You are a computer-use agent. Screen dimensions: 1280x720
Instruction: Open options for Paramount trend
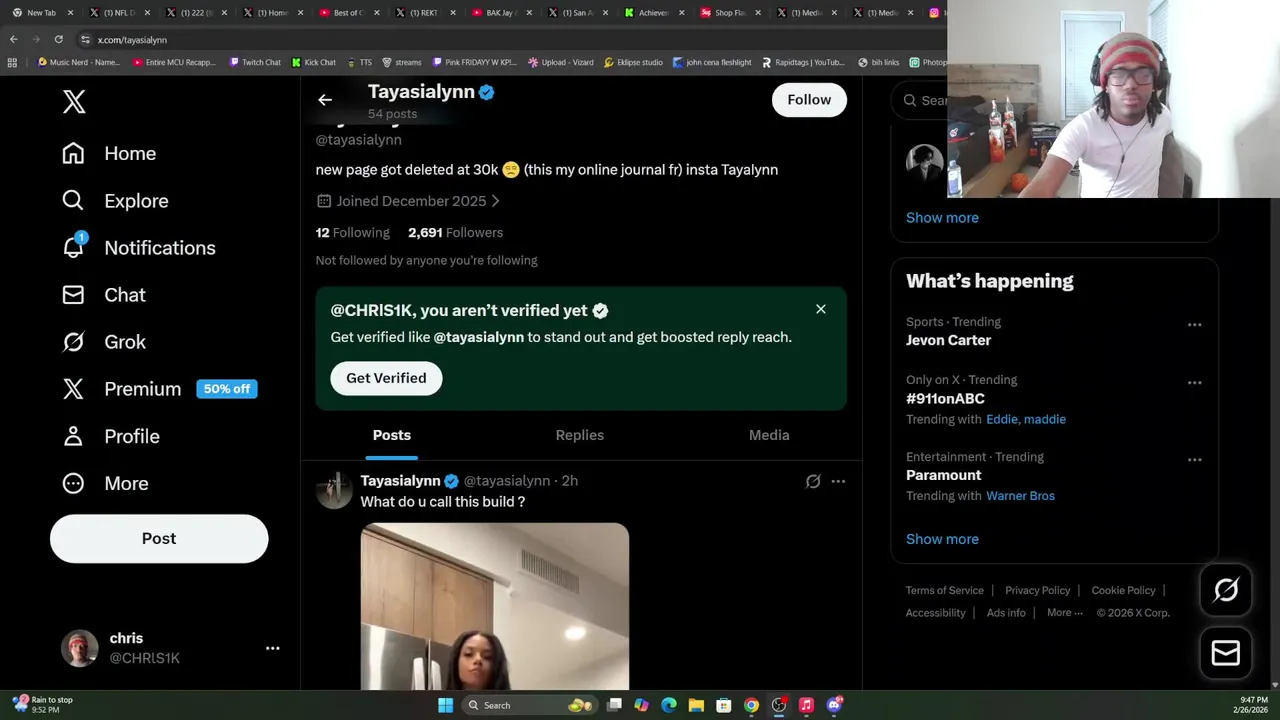1194,460
